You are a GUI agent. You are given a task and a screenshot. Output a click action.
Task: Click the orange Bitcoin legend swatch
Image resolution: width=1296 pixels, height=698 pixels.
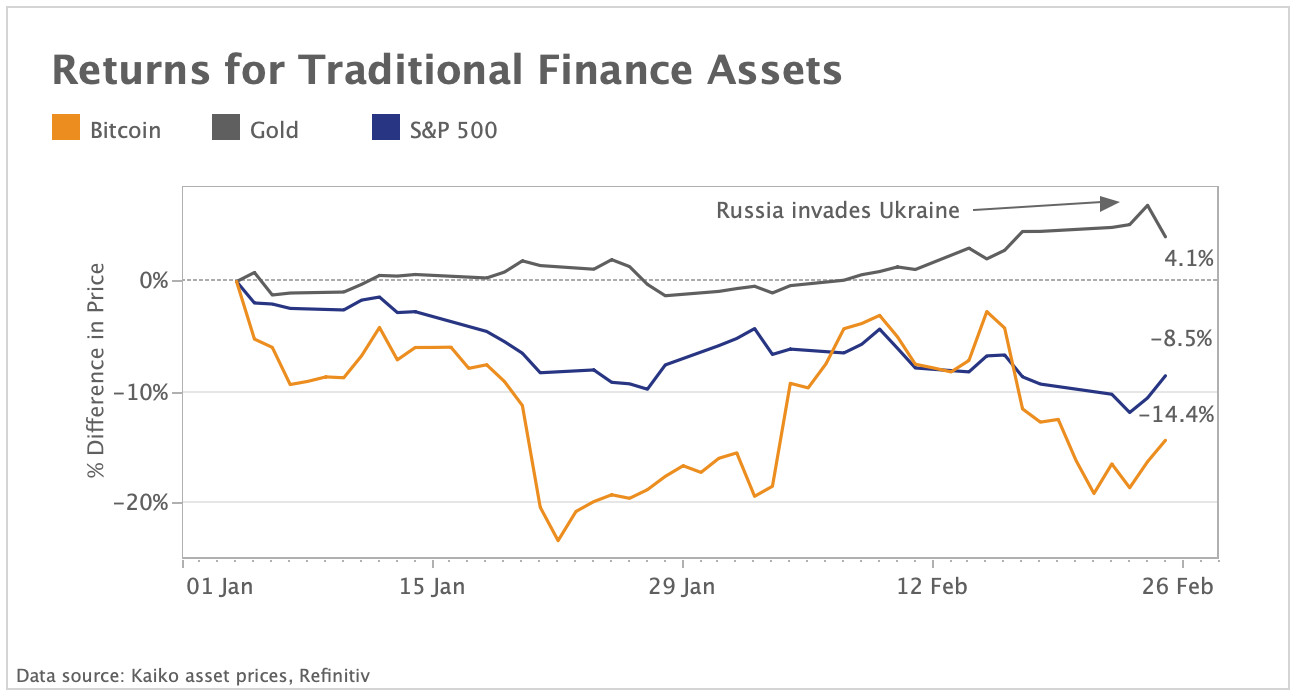point(65,129)
